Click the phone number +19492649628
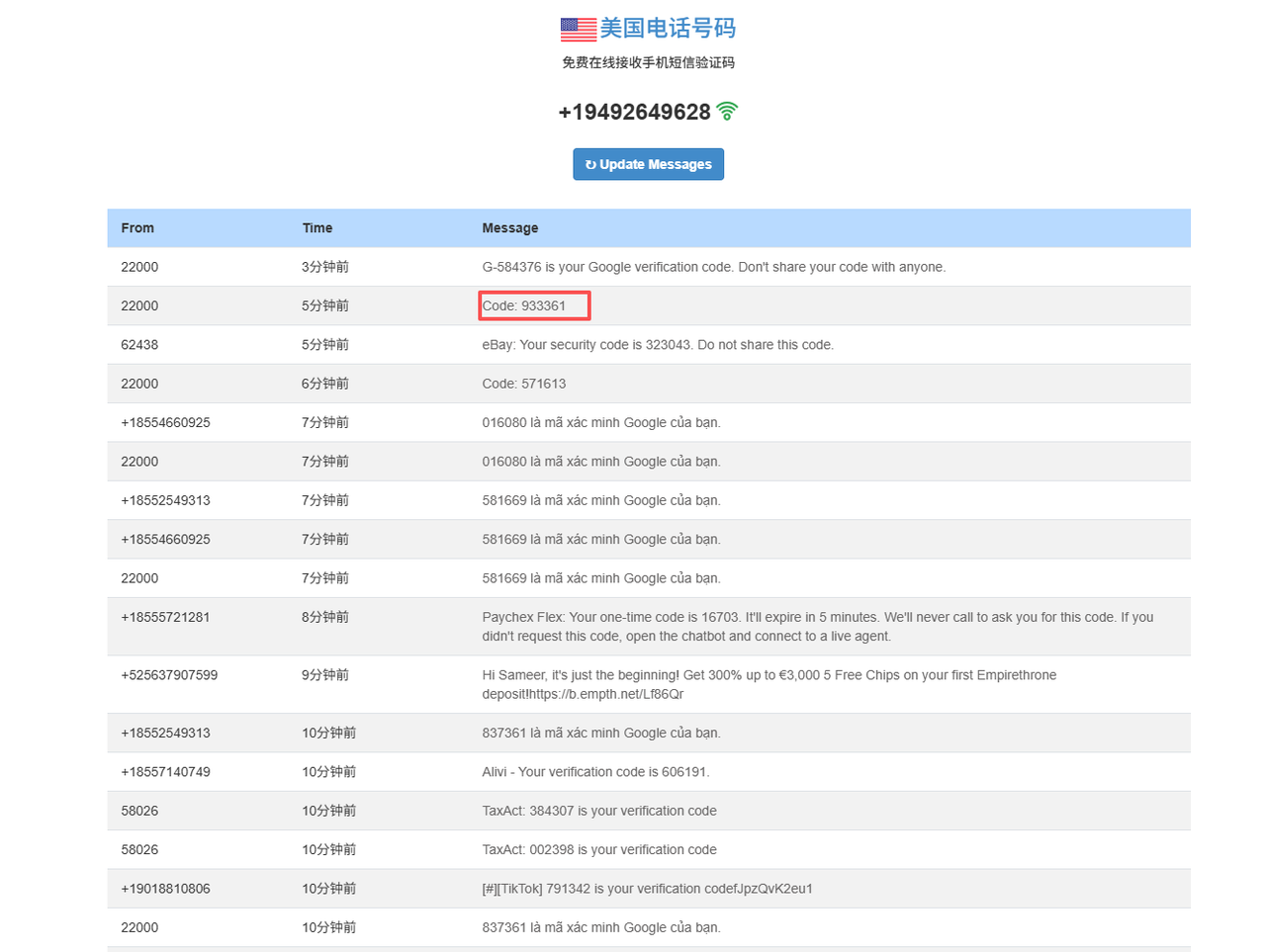This screenshot has width=1266, height=952. coord(634,113)
